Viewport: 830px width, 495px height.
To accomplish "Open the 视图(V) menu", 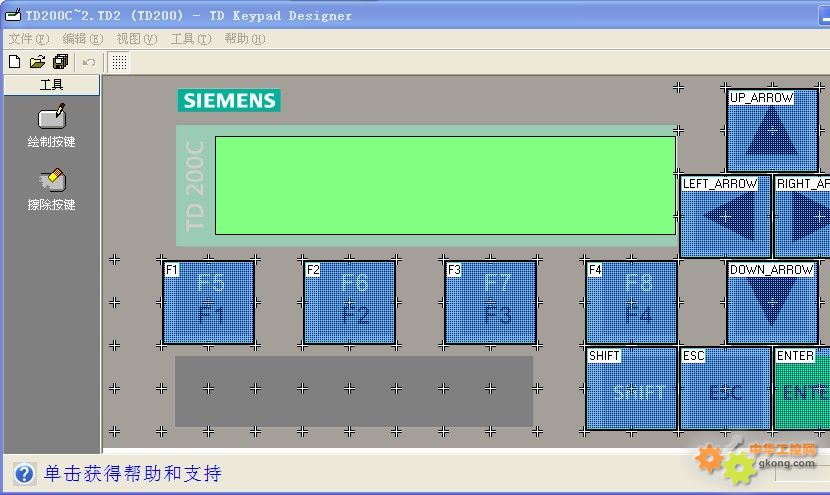I will [137, 39].
